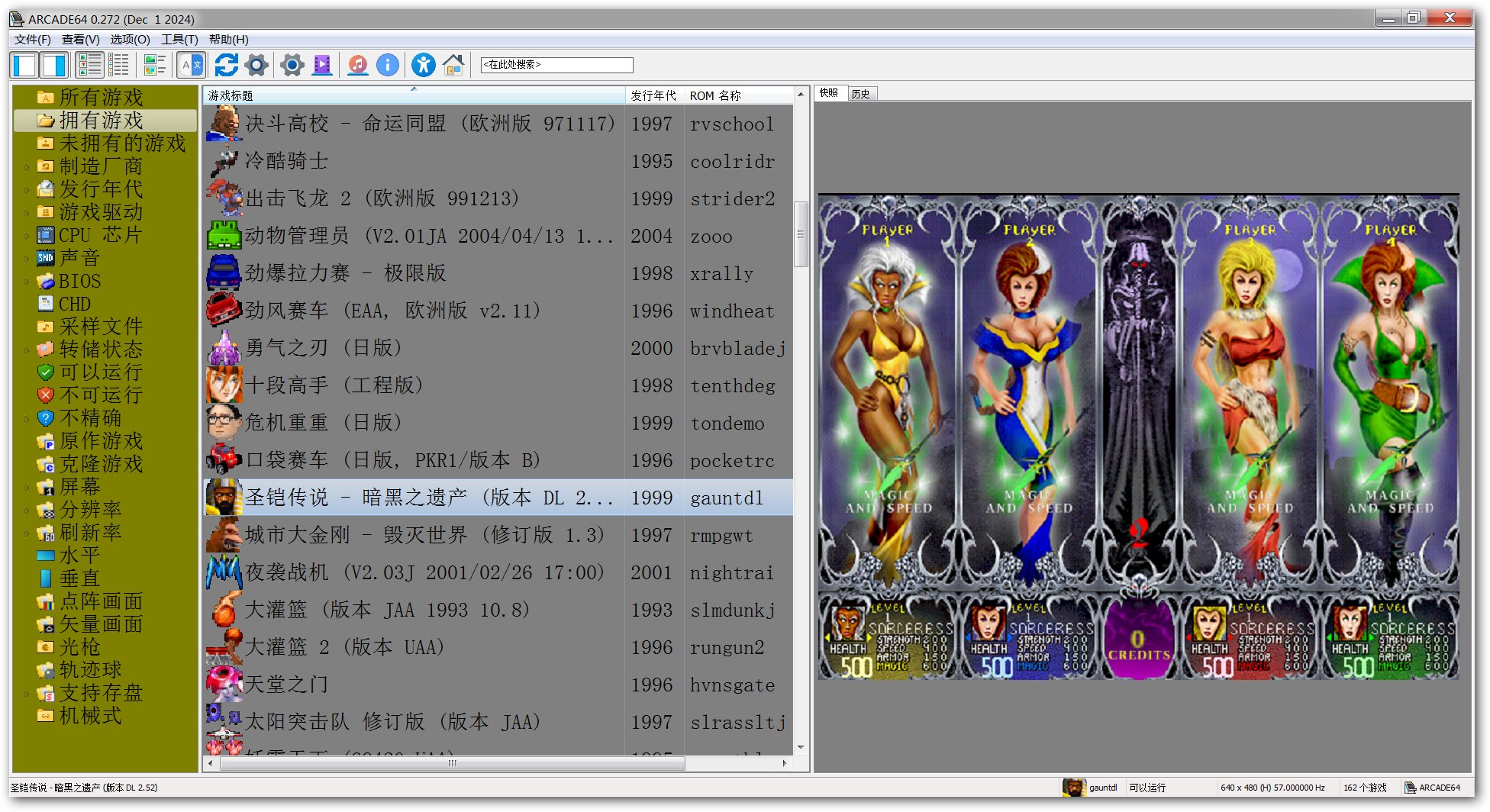Image resolution: width=1490 pixels, height=812 pixels.
Task: Expand the 屏幕 tree node
Action: pyautogui.click(x=26, y=487)
